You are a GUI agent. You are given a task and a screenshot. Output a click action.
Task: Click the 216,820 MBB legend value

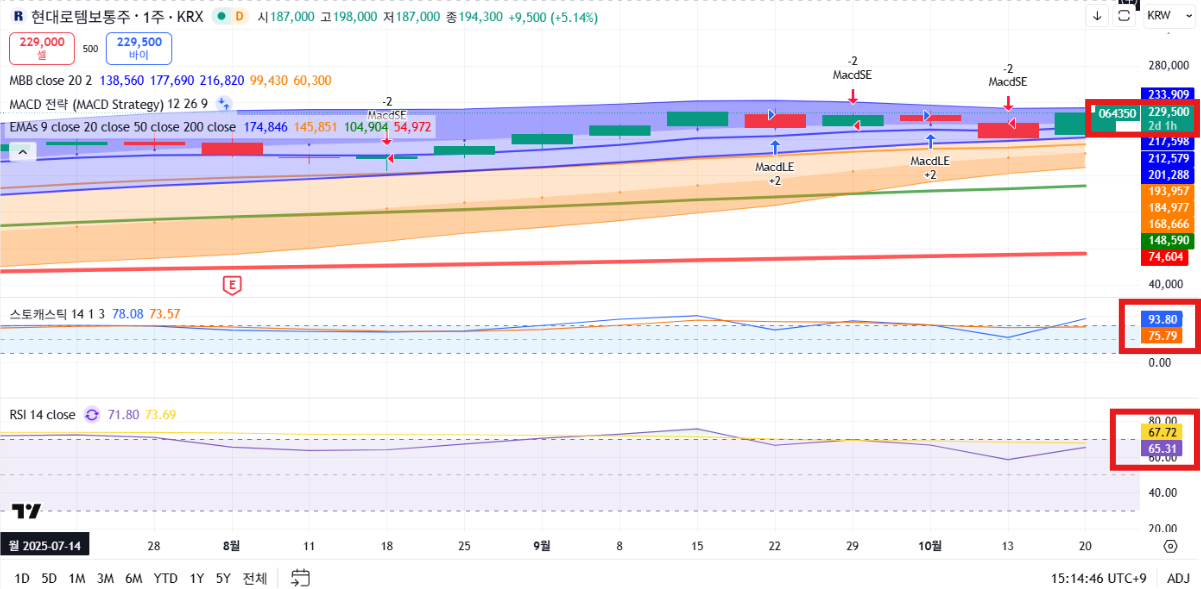pyautogui.click(x=222, y=81)
